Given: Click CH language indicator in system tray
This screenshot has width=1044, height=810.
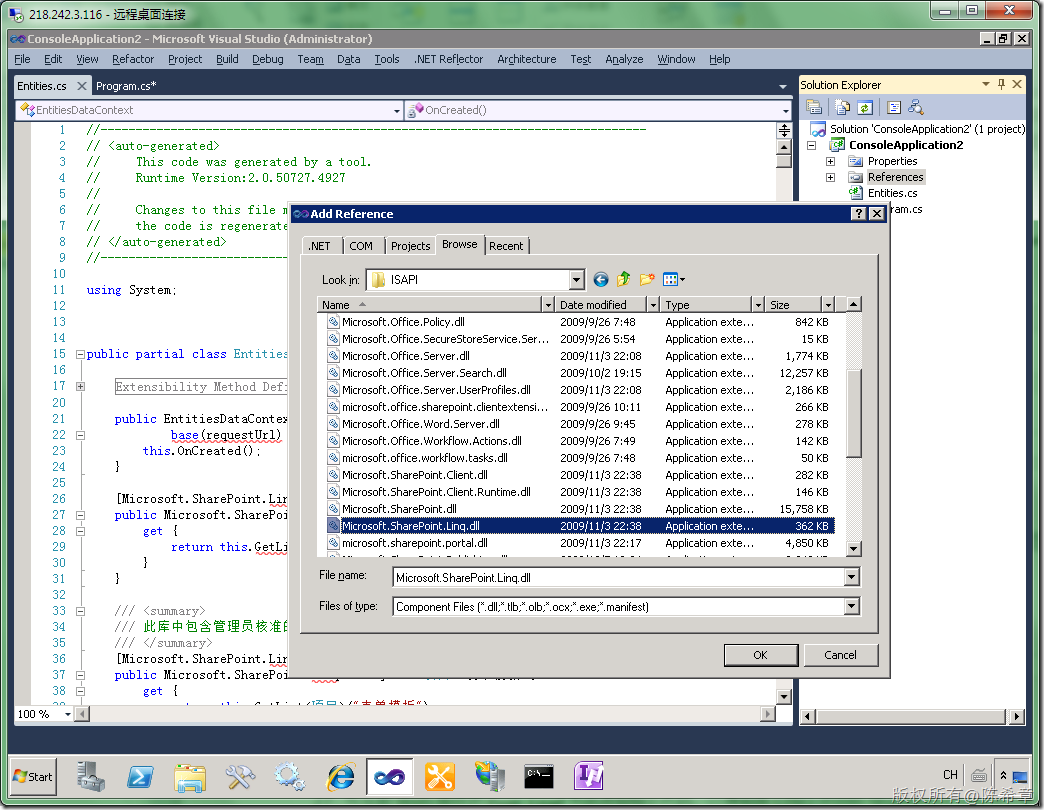Looking at the screenshot, I should 950,775.
